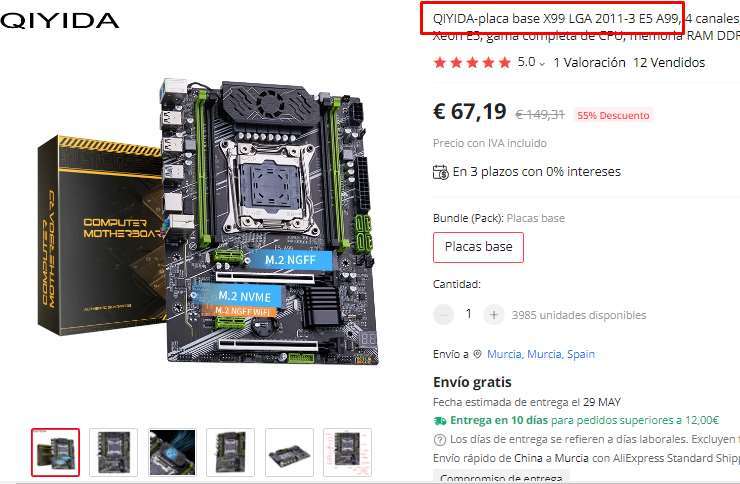Expand the 5.0 rating dropdown chevron

tap(542, 64)
